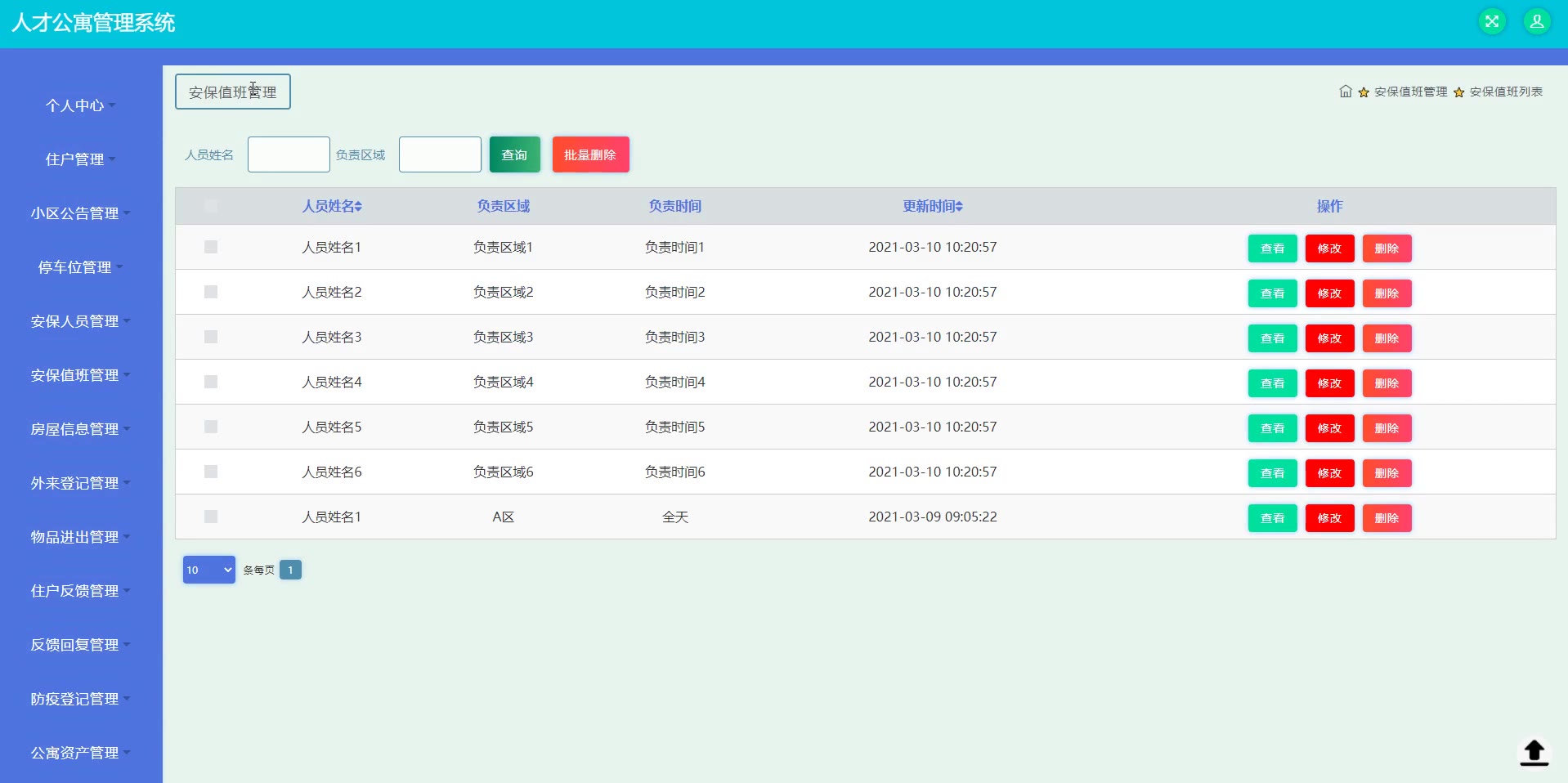Click the fullscreen toggle icon in header
Screen dimensions: 1568x783
(x=1491, y=22)
